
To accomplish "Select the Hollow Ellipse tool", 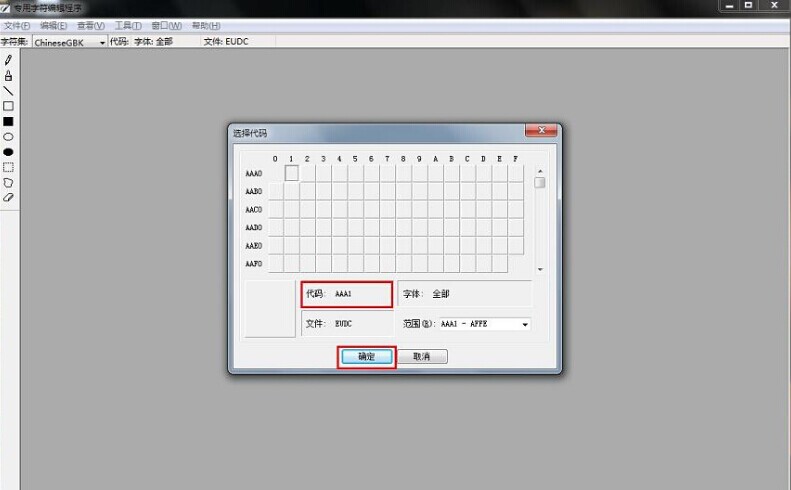I will tap(8, 137).
